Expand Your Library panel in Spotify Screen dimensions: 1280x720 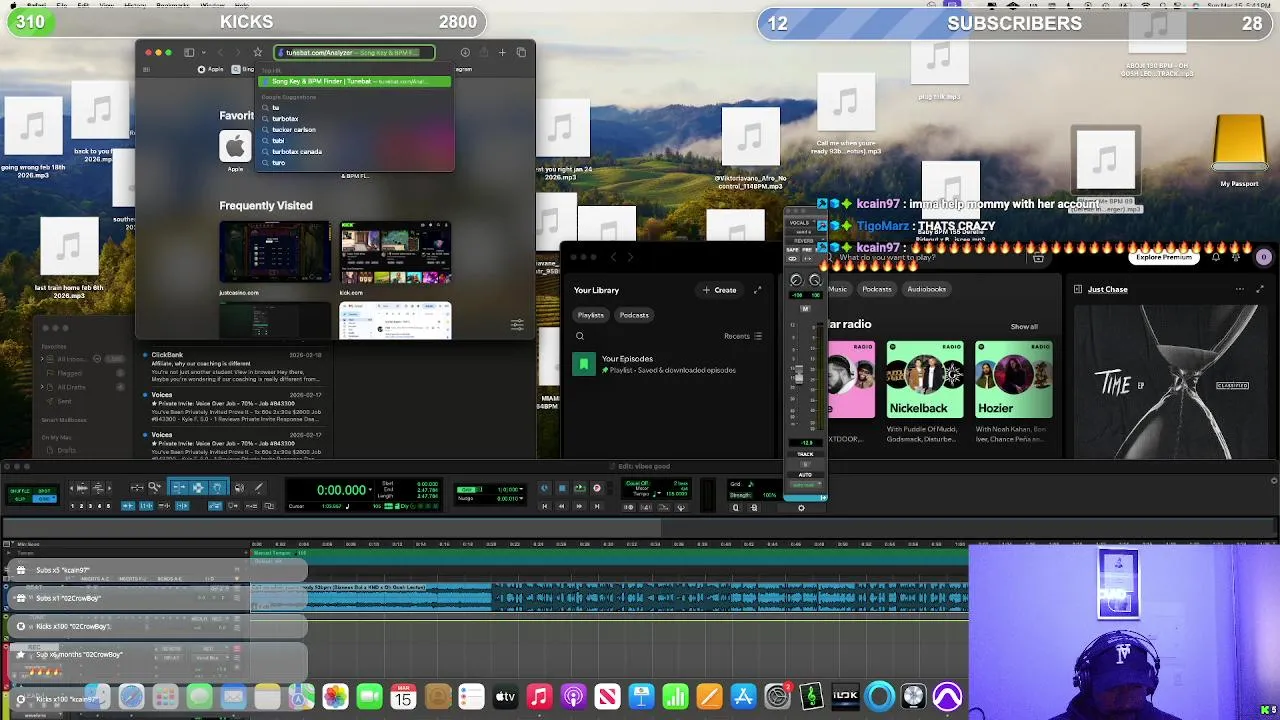pyautogui.click(x=757, y=290)
